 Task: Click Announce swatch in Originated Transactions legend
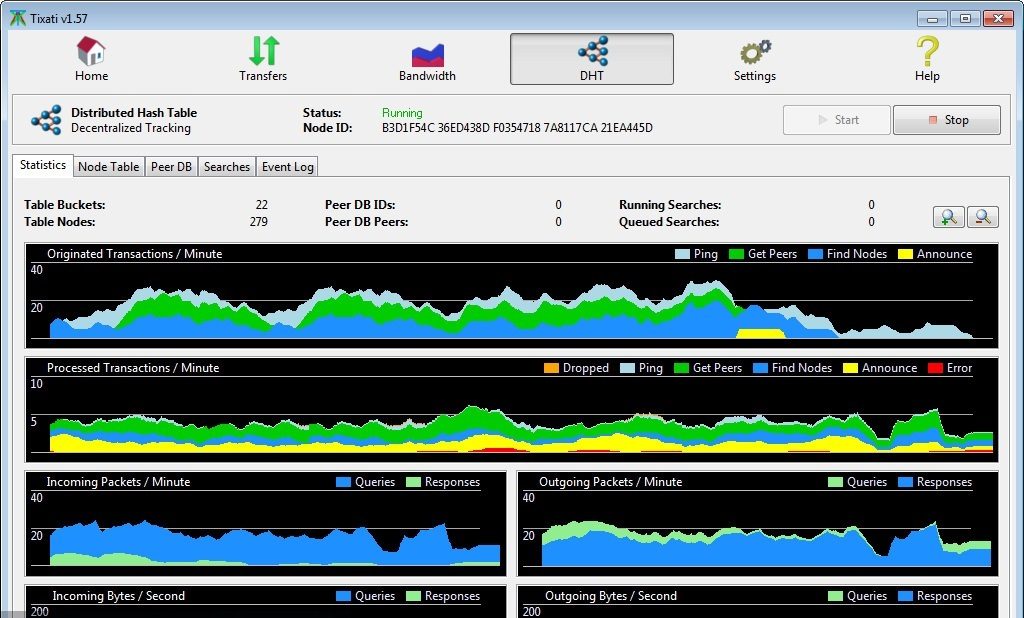click(905, 254)
